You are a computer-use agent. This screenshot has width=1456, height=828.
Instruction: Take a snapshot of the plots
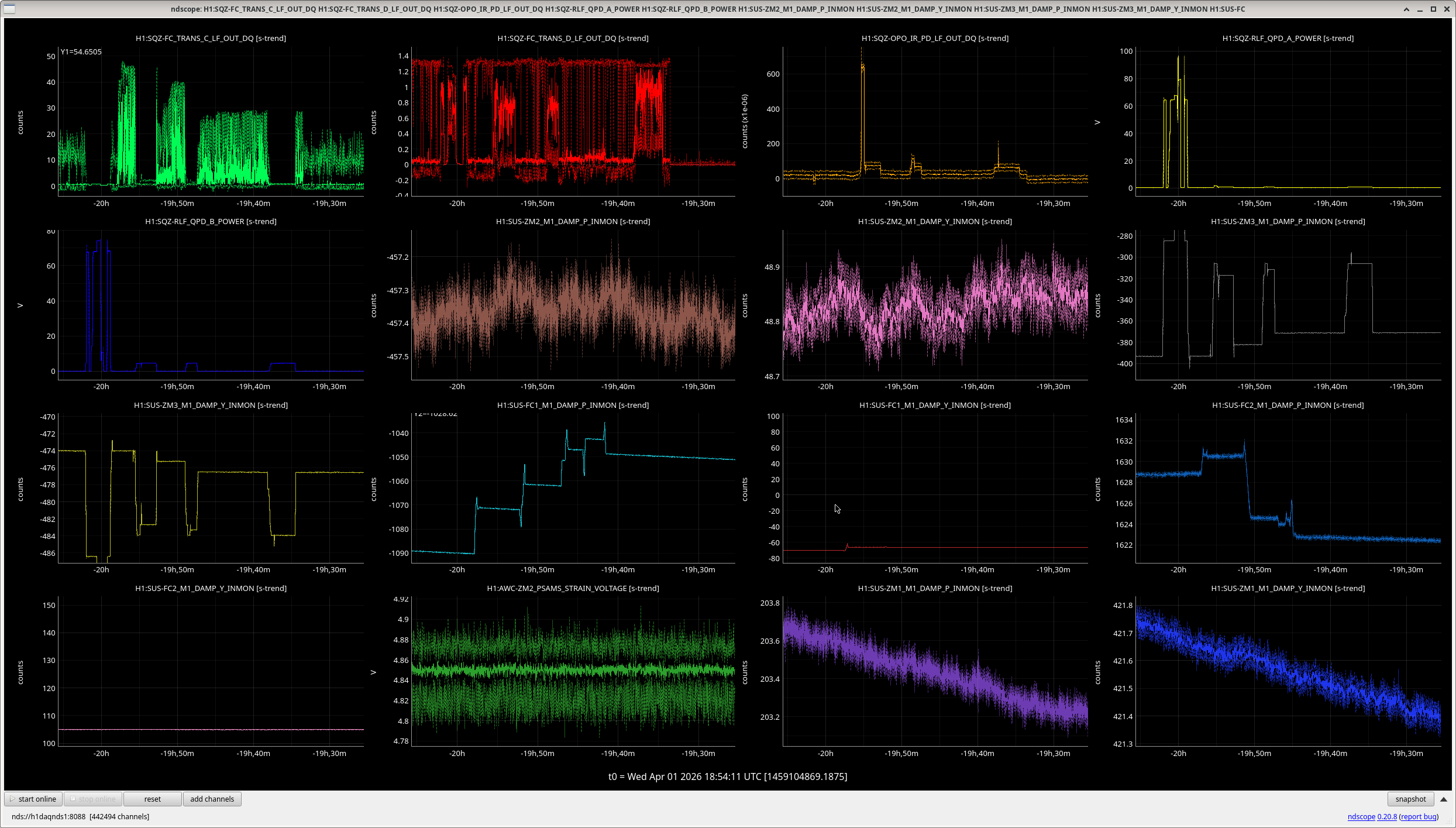tap(1410, 799)
